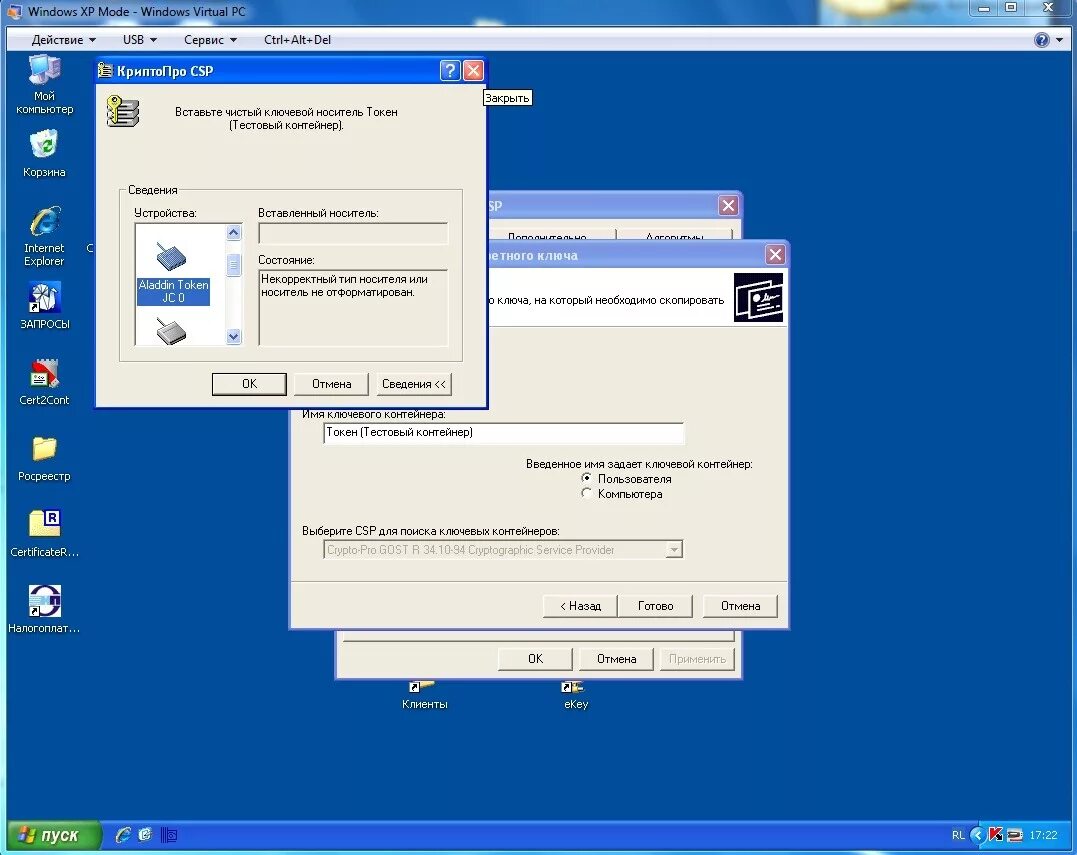Click OK in the КриптоПро CSP dialog
The height and width of the screenshot is (855, 1077).
click(x=249, y=384)
